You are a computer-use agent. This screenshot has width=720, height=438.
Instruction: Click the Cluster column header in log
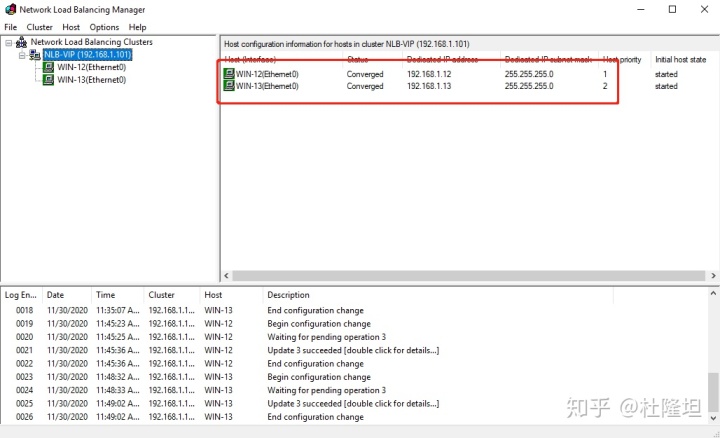click(172, 295)
